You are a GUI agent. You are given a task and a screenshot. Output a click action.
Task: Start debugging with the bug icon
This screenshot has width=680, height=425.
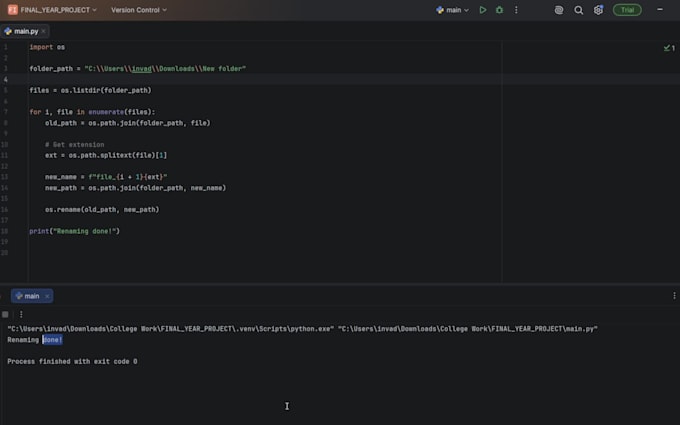click(499, 10)
